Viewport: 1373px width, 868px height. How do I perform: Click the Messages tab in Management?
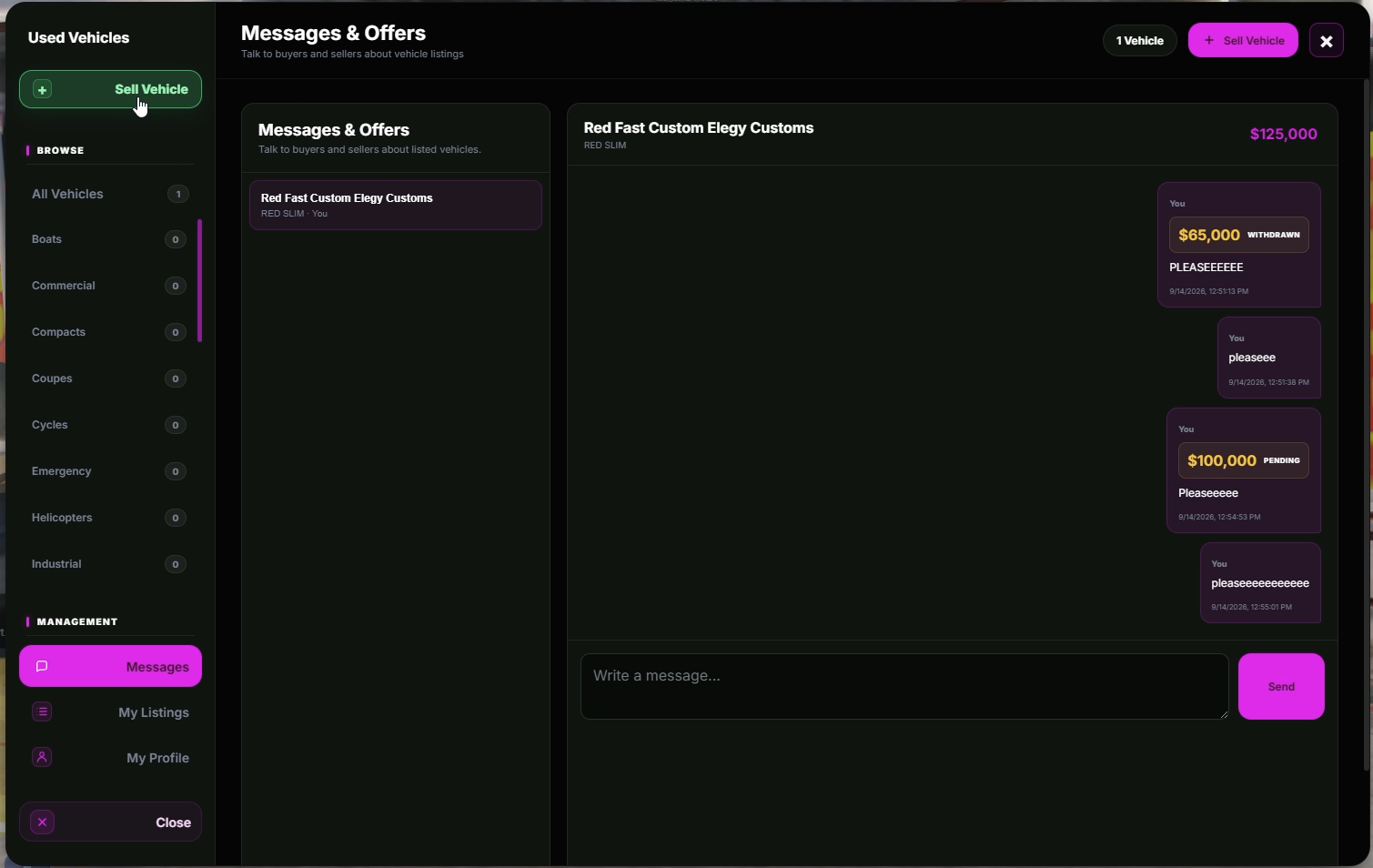(x=110, y=667)
